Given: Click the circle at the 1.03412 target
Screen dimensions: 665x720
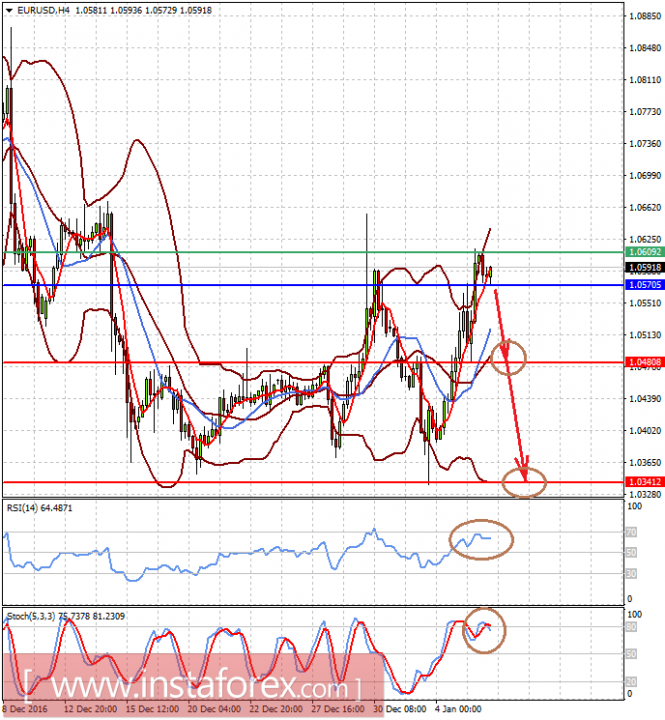Looking at the screenshot, I should (524, 482).
